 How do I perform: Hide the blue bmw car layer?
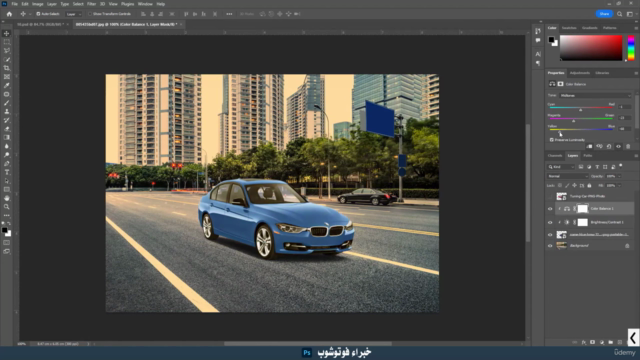click(550, 235)
